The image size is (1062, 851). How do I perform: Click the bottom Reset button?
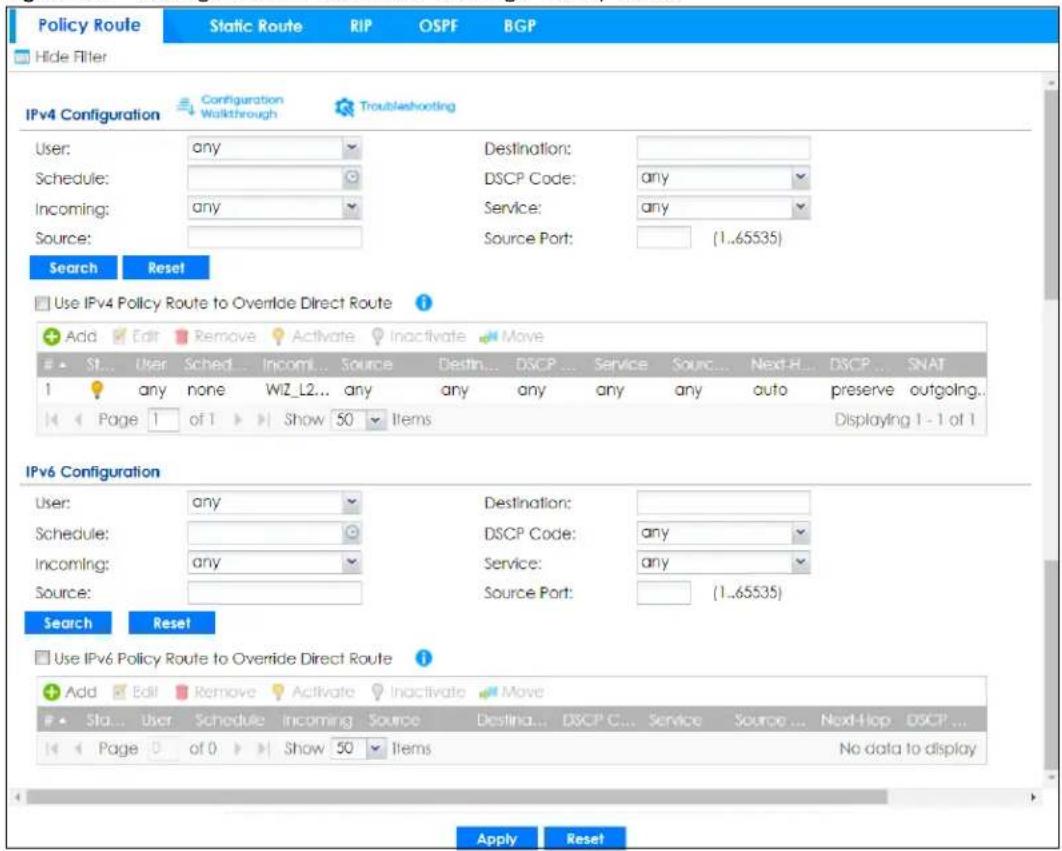[x=585, y=838]
